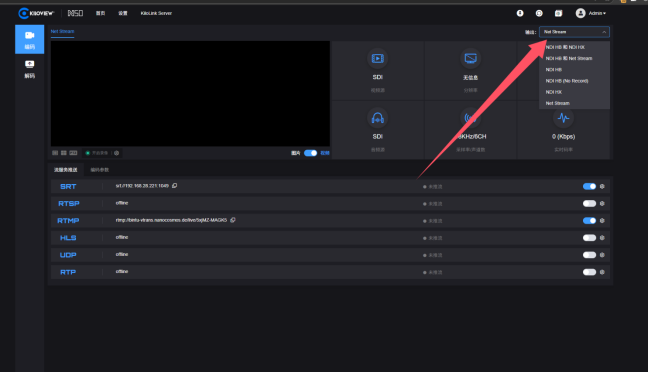648x373 pixels.
Task: Open RTP row settings gear
Action: [x=602, y=272]
